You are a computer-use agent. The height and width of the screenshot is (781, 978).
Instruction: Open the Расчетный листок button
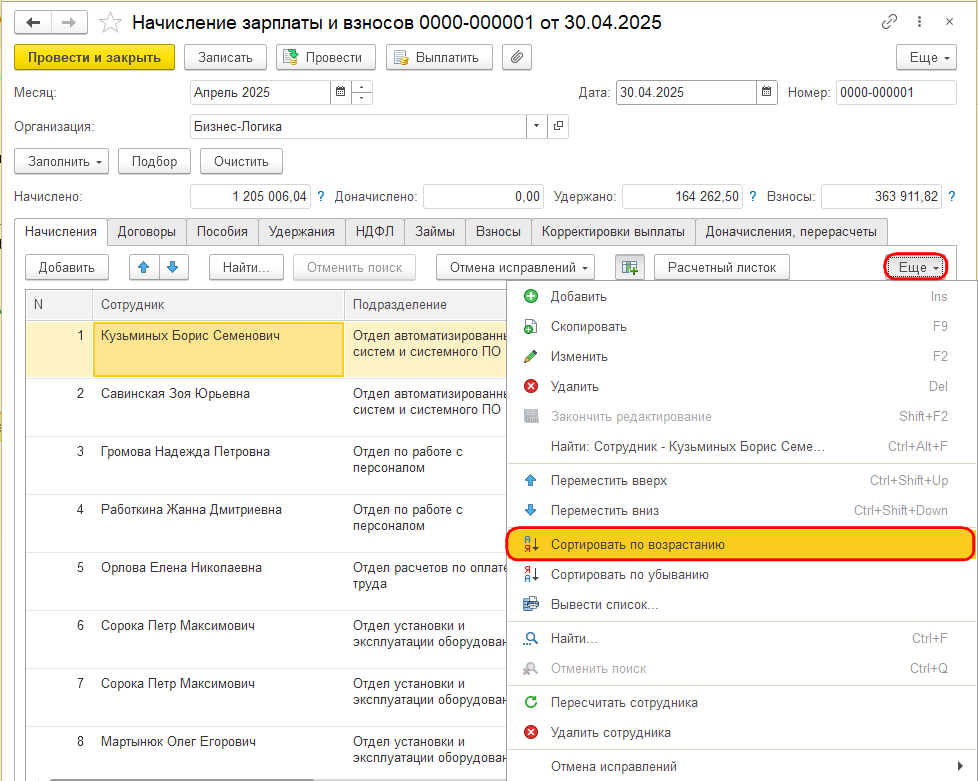click(x=722, y=268)
